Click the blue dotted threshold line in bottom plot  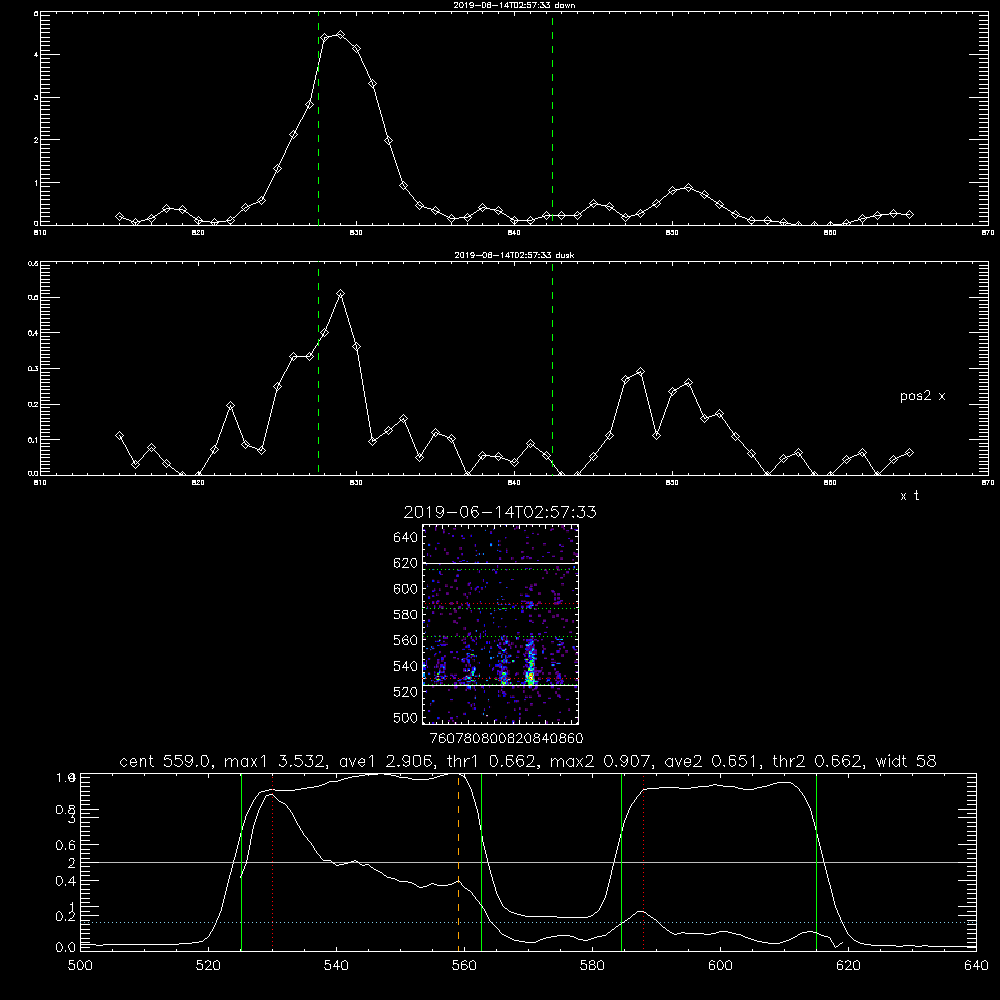coord(527,922)
